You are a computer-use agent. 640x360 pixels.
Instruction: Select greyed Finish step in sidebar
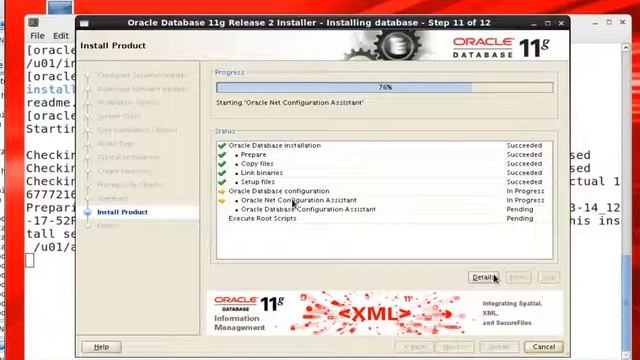tap(108, 226)
